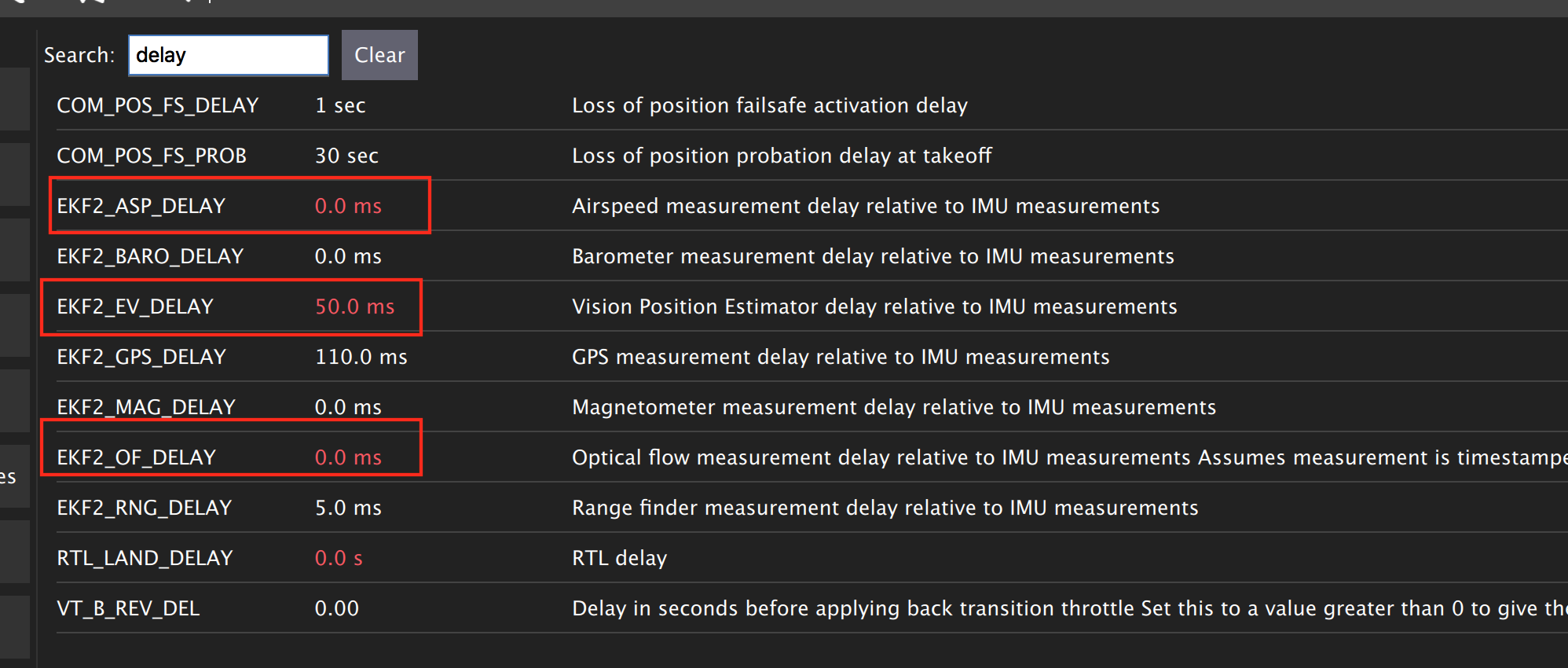Open the EKF2_EV_DELAY parameter editor
The image size is (1568, 668).
click(135, 306)
